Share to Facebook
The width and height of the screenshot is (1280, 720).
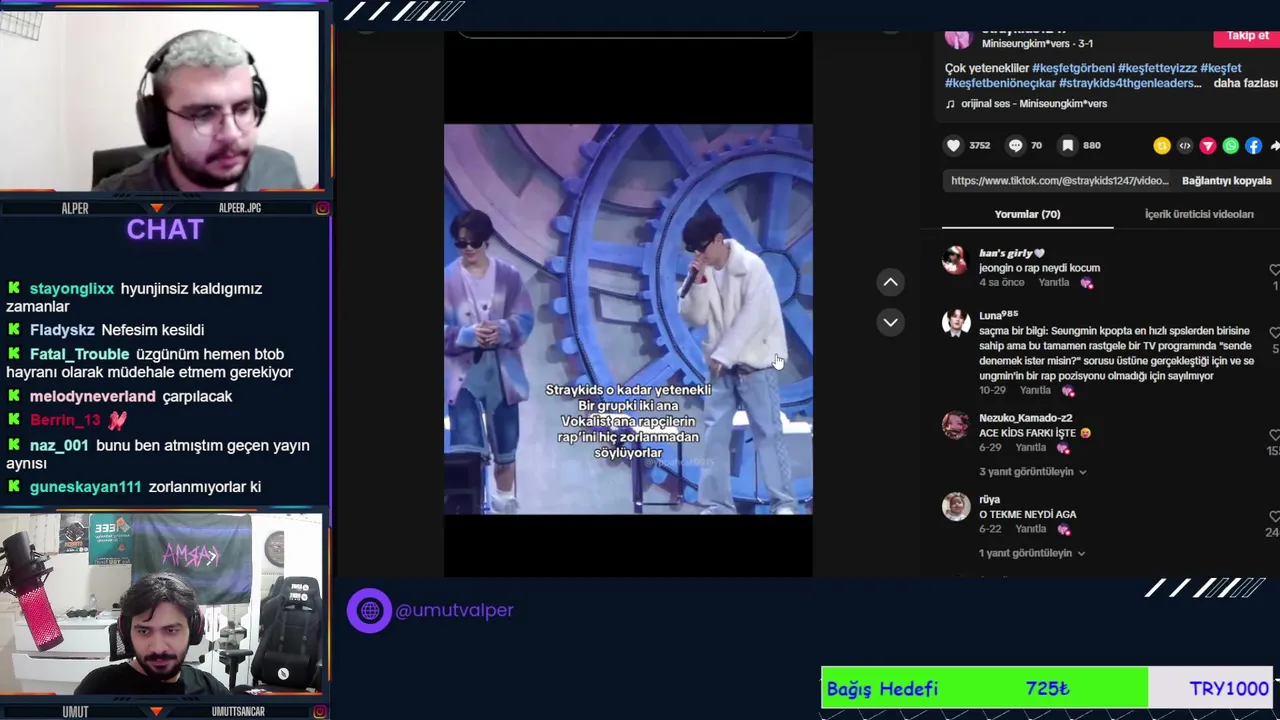point(1254,146)
